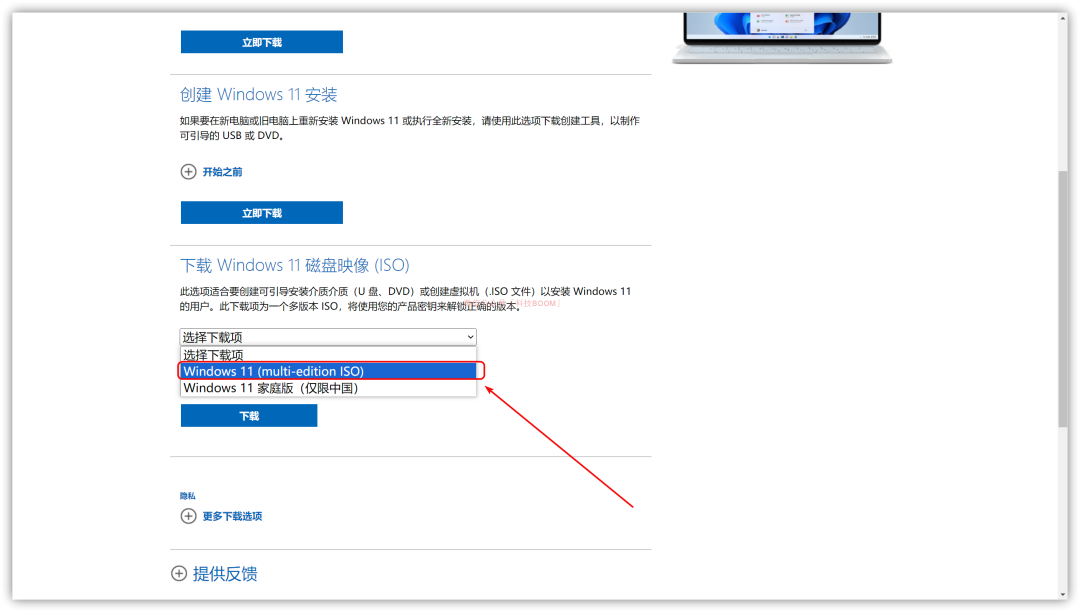Choose Windows 11 (multi-edition ISO) option

(x=328, y=371)
